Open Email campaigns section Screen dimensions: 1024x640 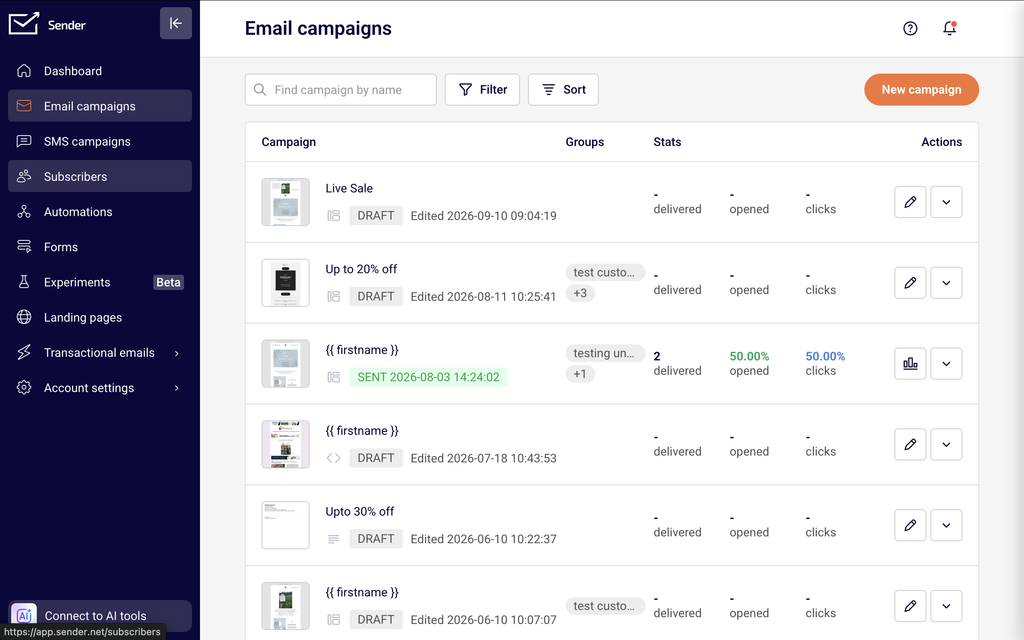coord(100,106)
